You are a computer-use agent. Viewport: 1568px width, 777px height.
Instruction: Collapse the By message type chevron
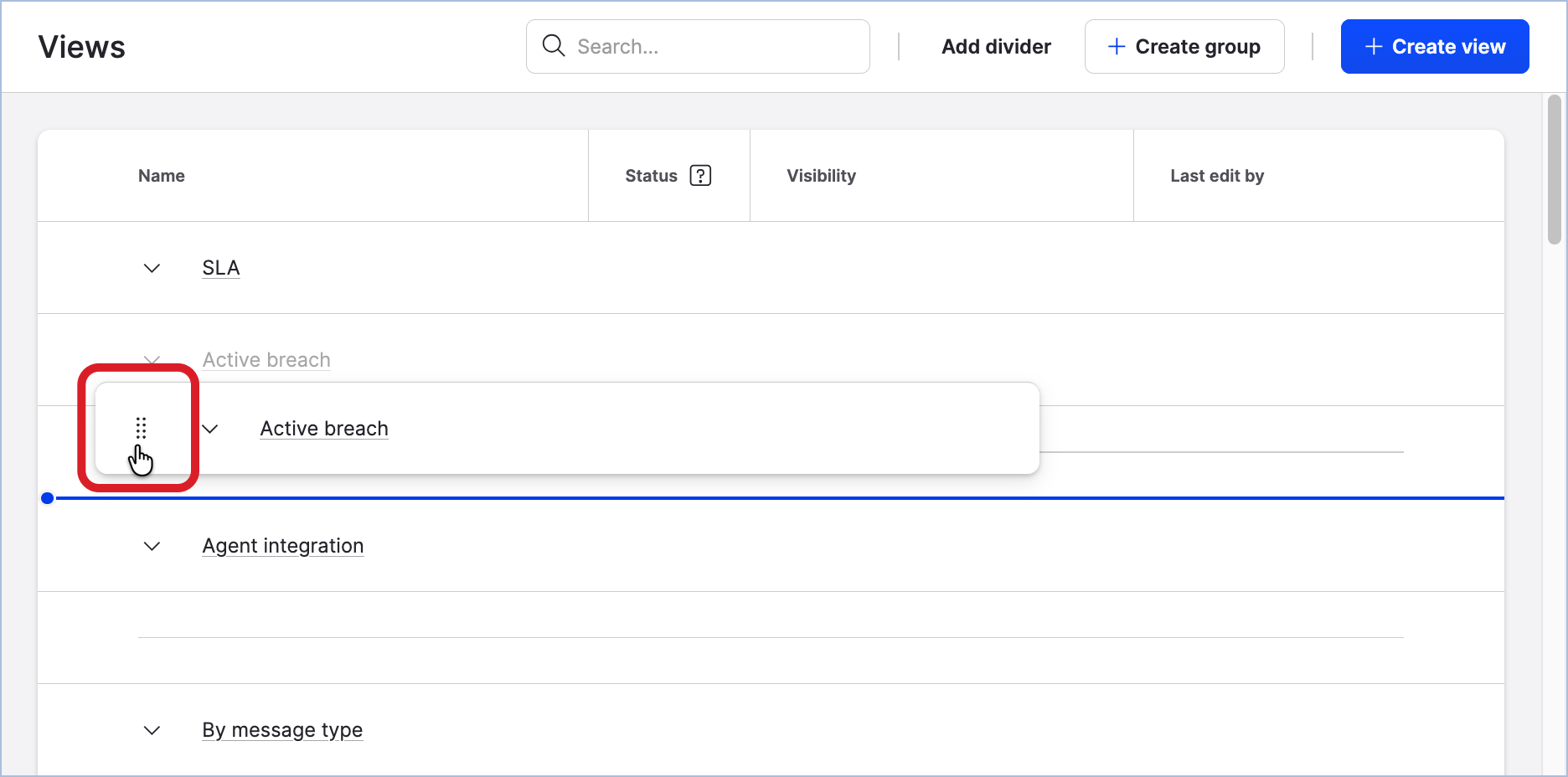(x=152, y=730)
